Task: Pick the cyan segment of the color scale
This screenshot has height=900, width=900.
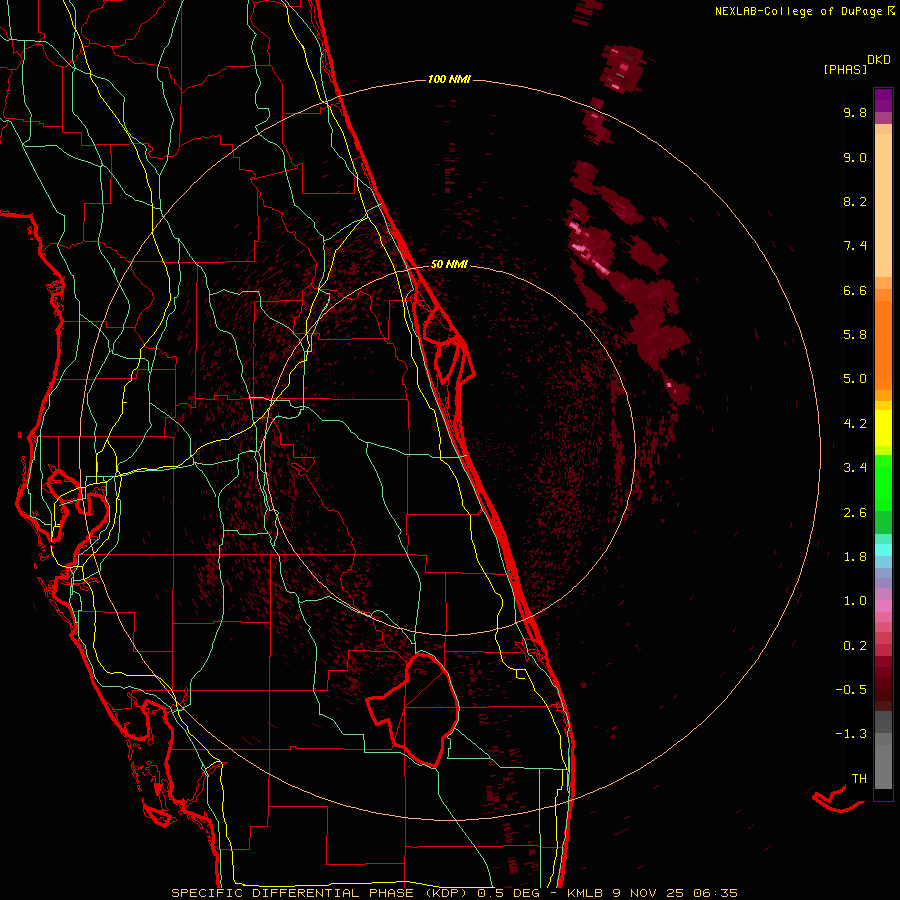Action: 883,550
